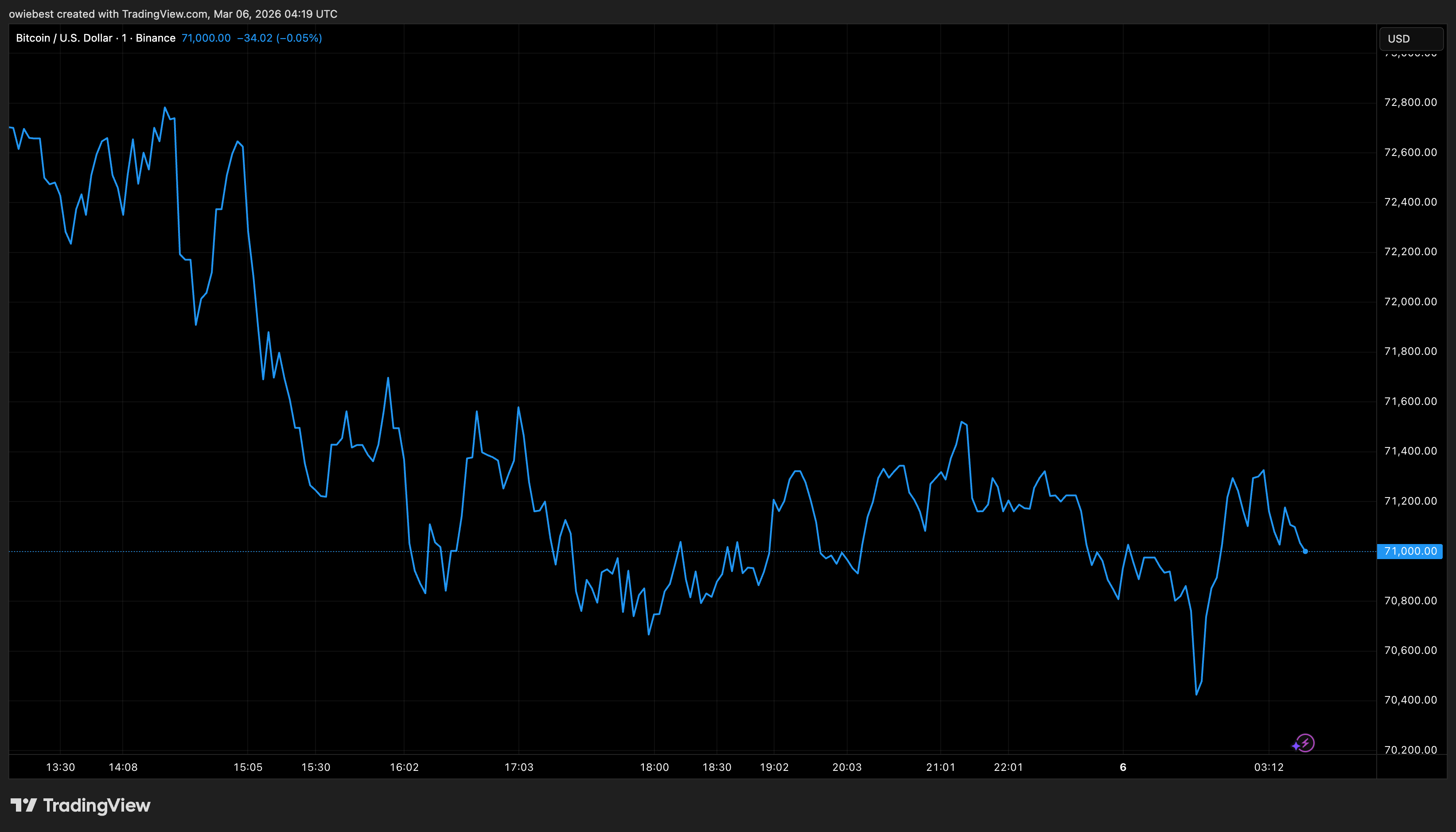Select the 13:30 time axis label
Image resolution: width=1456 pixels, height=832 pixels.
pos(61,767)
